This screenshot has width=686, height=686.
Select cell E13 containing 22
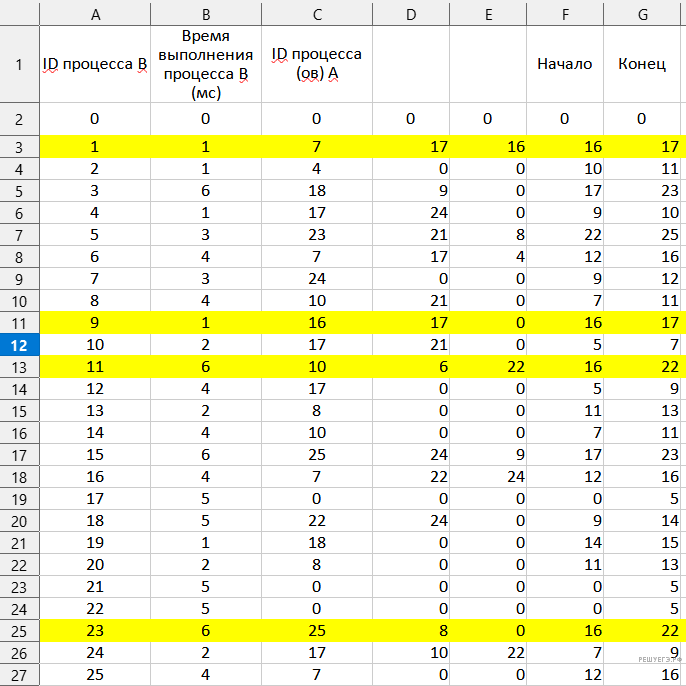point(488,367)
